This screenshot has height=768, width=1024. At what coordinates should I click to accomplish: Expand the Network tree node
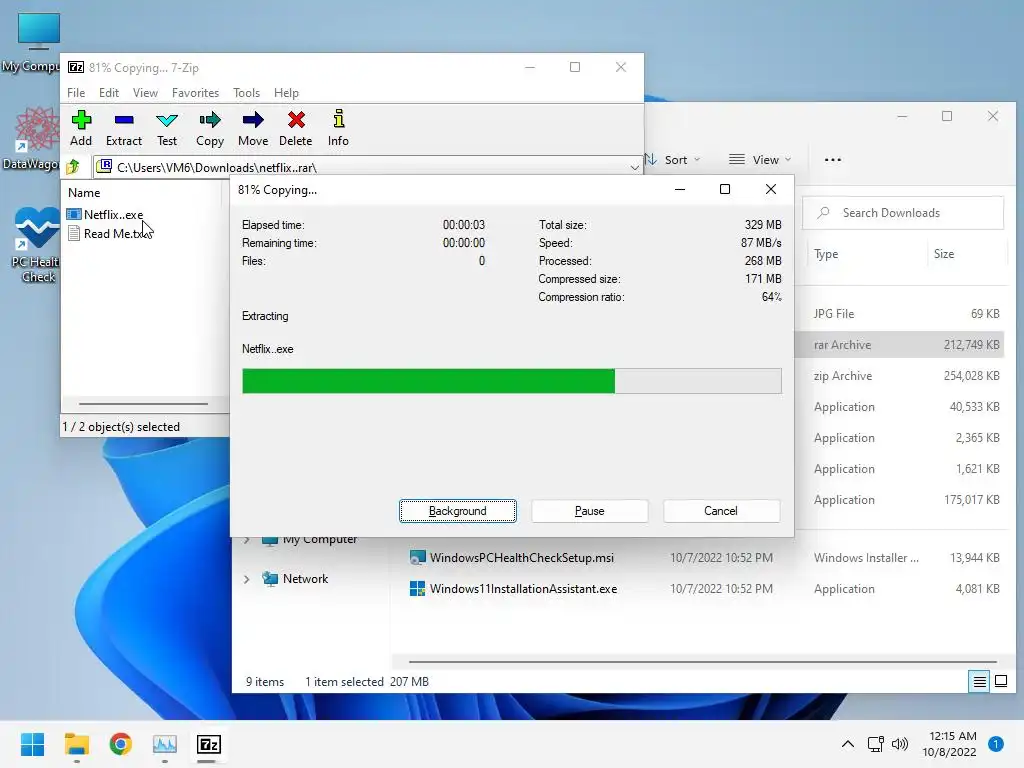click(247, 579)
